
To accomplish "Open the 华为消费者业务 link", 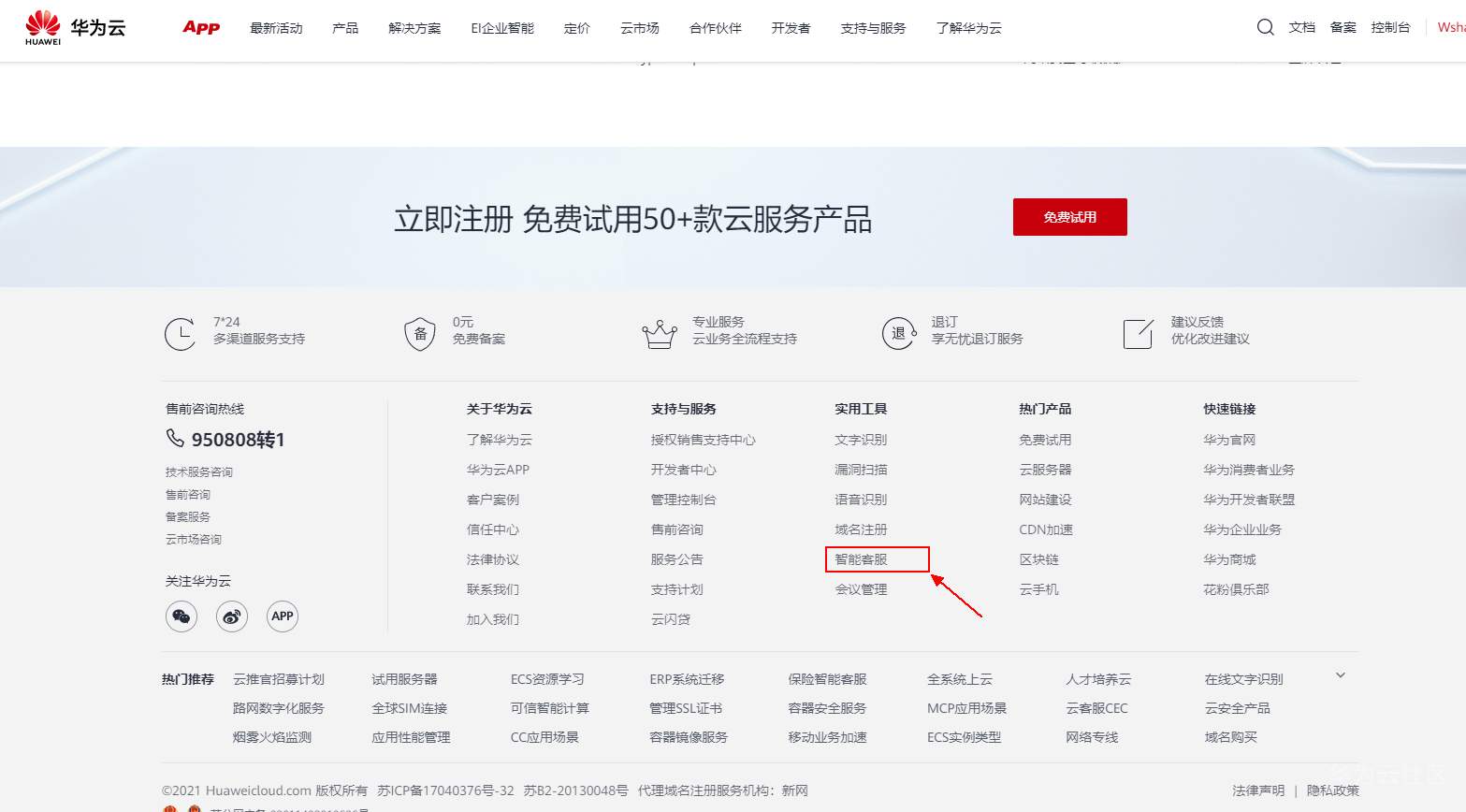I will [1250, 470].
